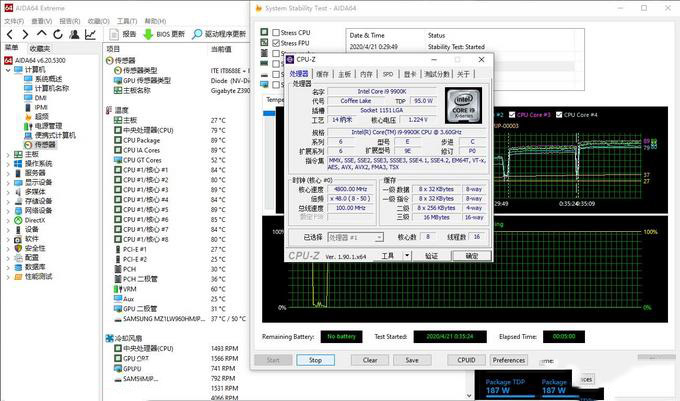Click the CPU-Z title bar app icon

coord(290,59)
